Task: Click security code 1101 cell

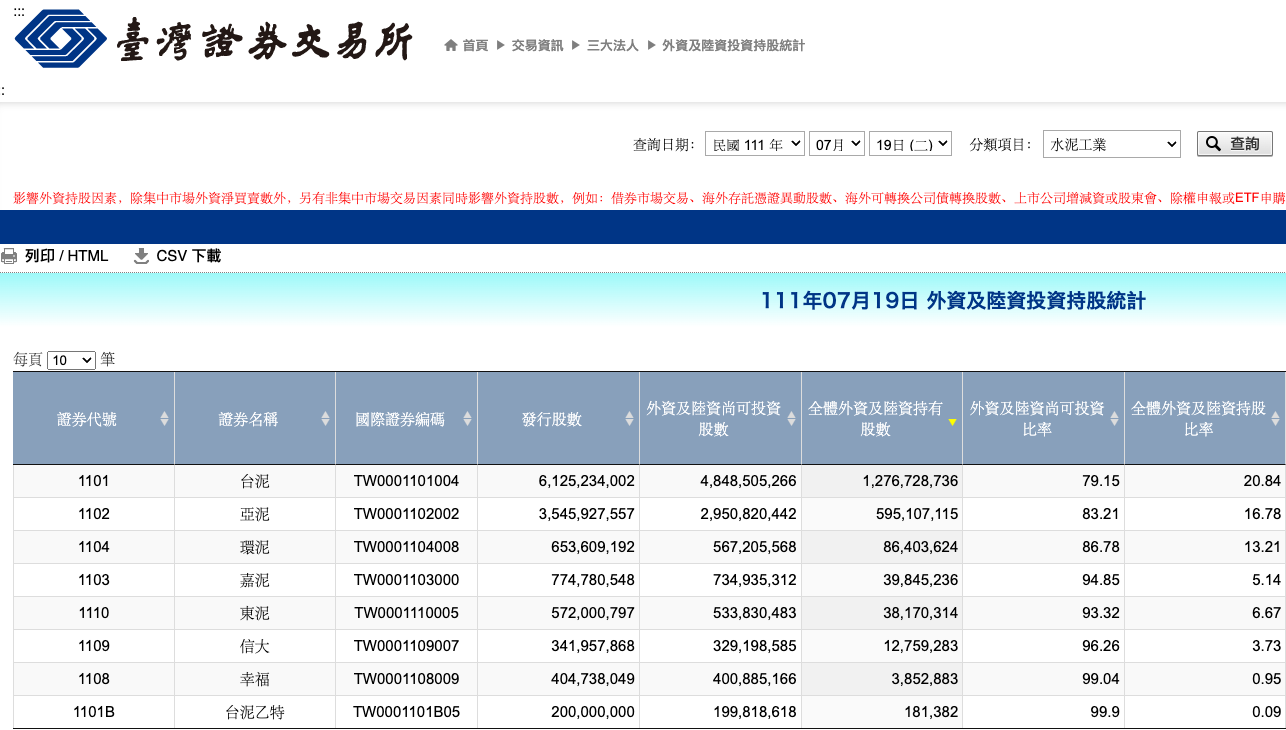Action: 94,481
